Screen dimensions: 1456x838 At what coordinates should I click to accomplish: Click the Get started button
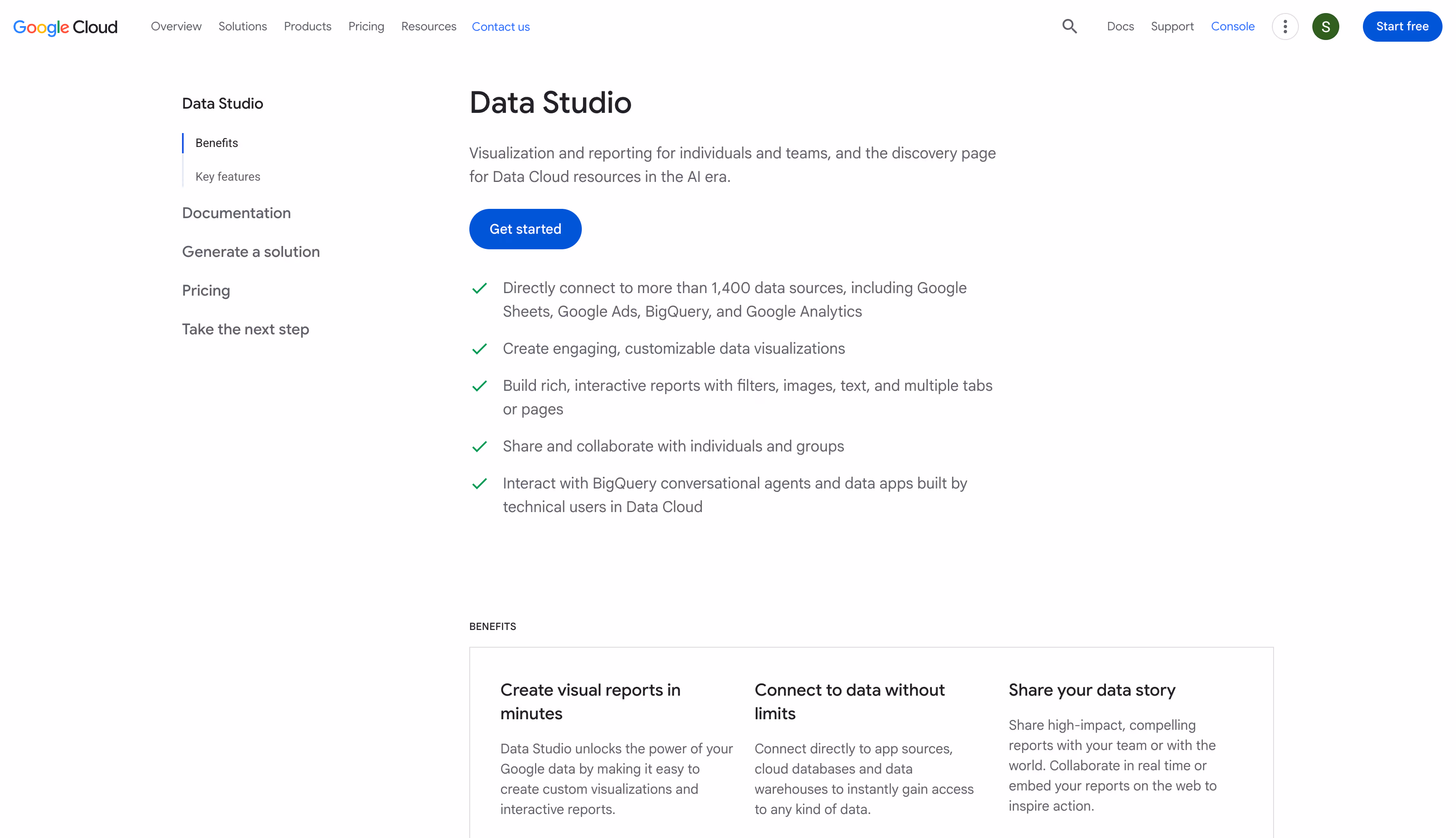pos(525,229)
